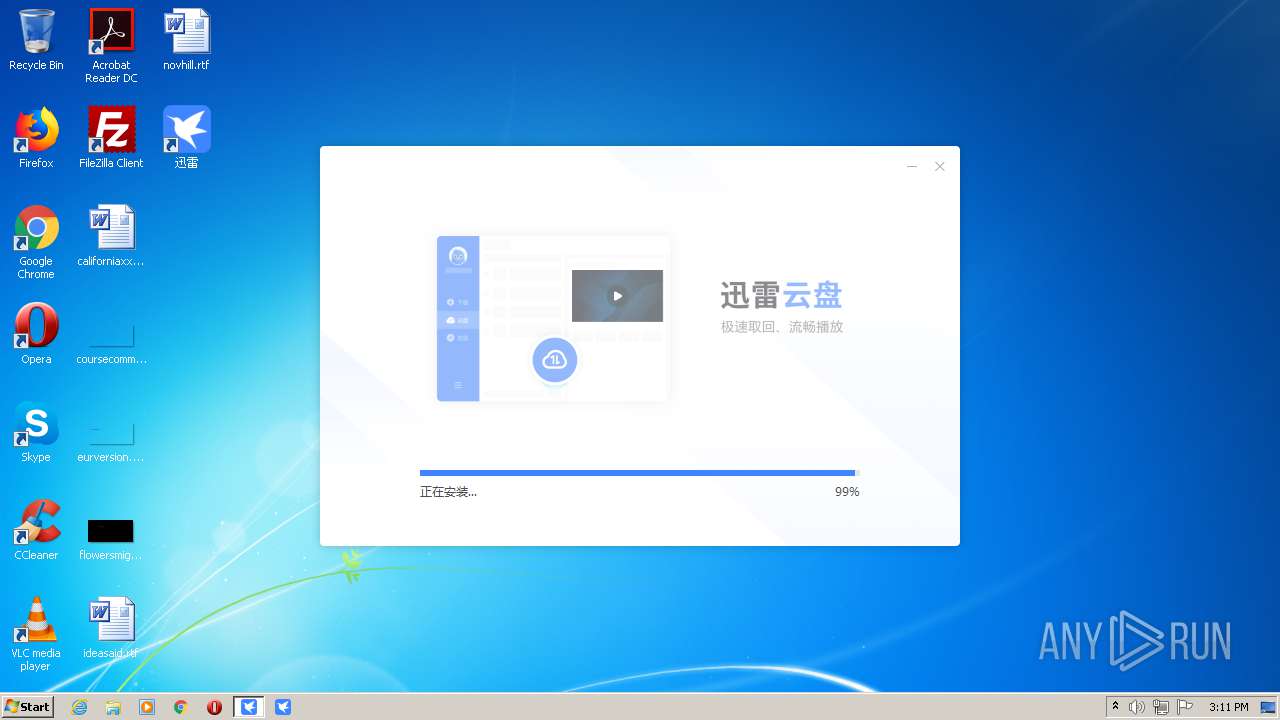Open FileZilla Client shortcut
This screenshot has width=1280, height=720.
[x=111, y=138]
